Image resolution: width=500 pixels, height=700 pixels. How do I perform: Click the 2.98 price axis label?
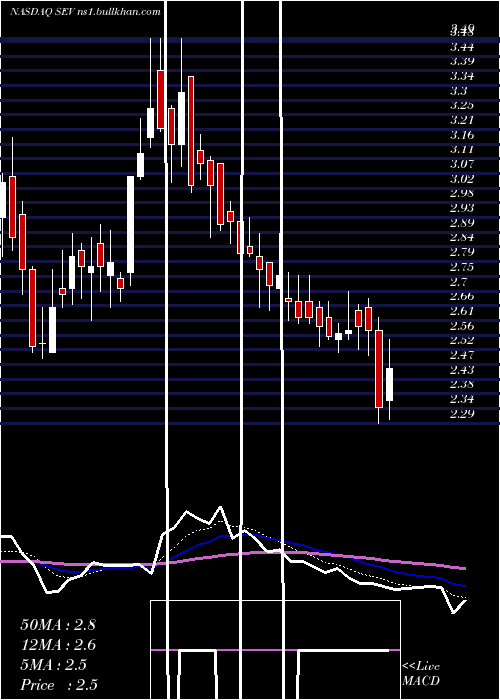pyautogui.click(x=462, y=193)
